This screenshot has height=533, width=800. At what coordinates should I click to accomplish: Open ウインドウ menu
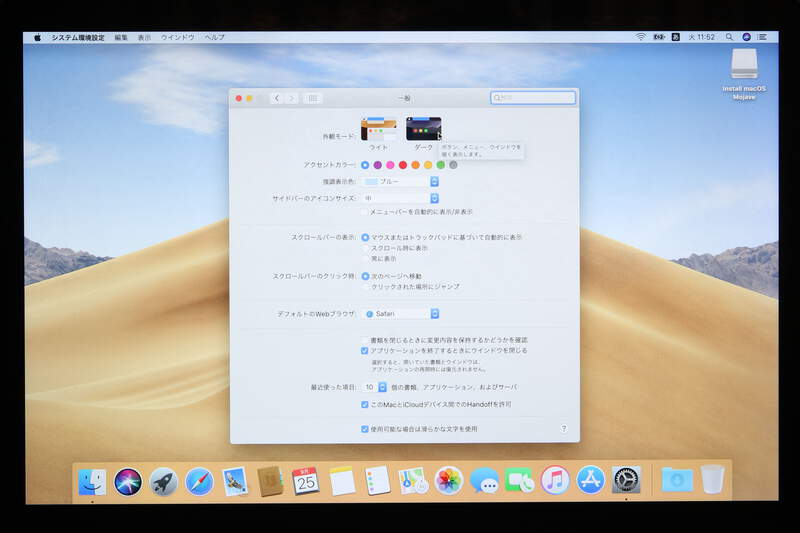[x=178, y=37]
